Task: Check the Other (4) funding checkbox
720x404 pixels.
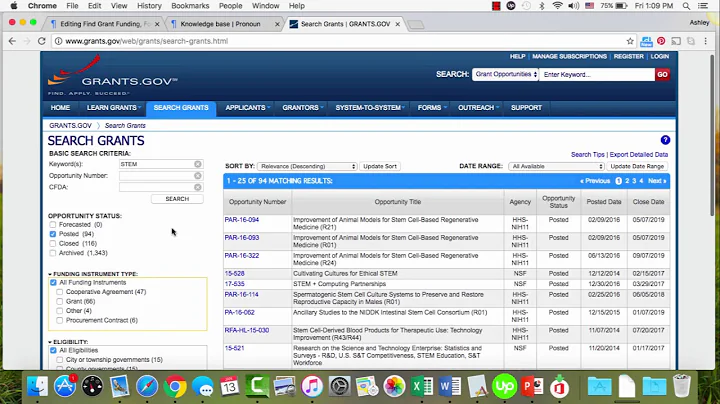Action: click(x=60, y=311)
